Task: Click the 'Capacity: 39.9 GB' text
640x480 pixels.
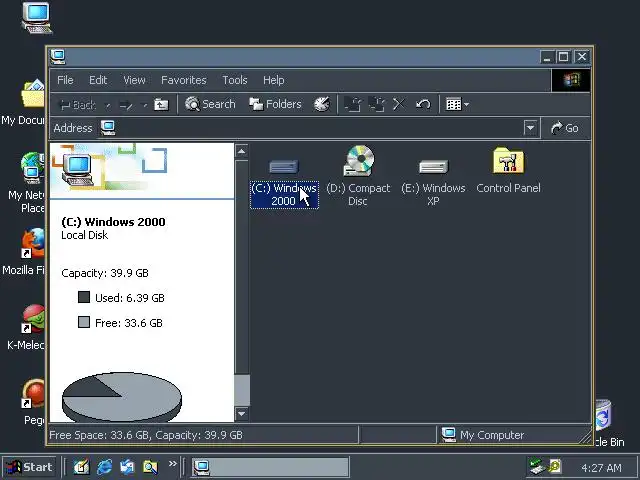Action: (105, 273)
